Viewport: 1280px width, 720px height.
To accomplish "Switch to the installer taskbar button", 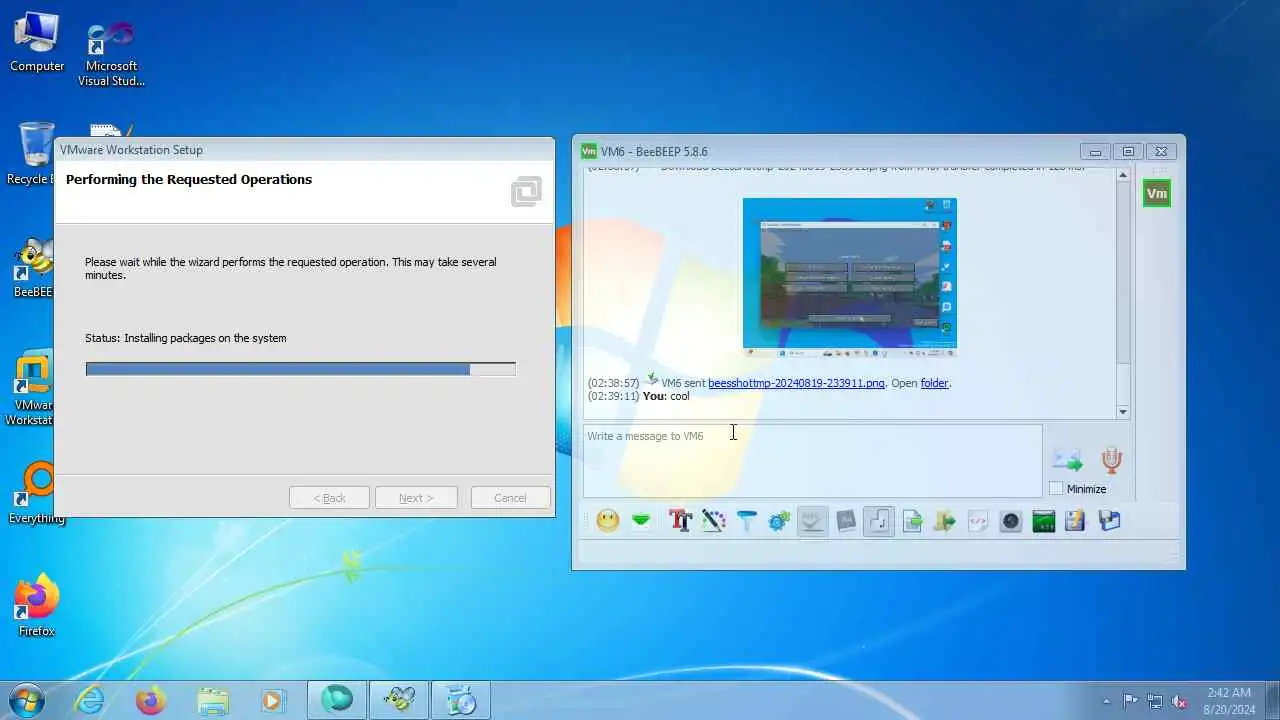I will (461, 700).
